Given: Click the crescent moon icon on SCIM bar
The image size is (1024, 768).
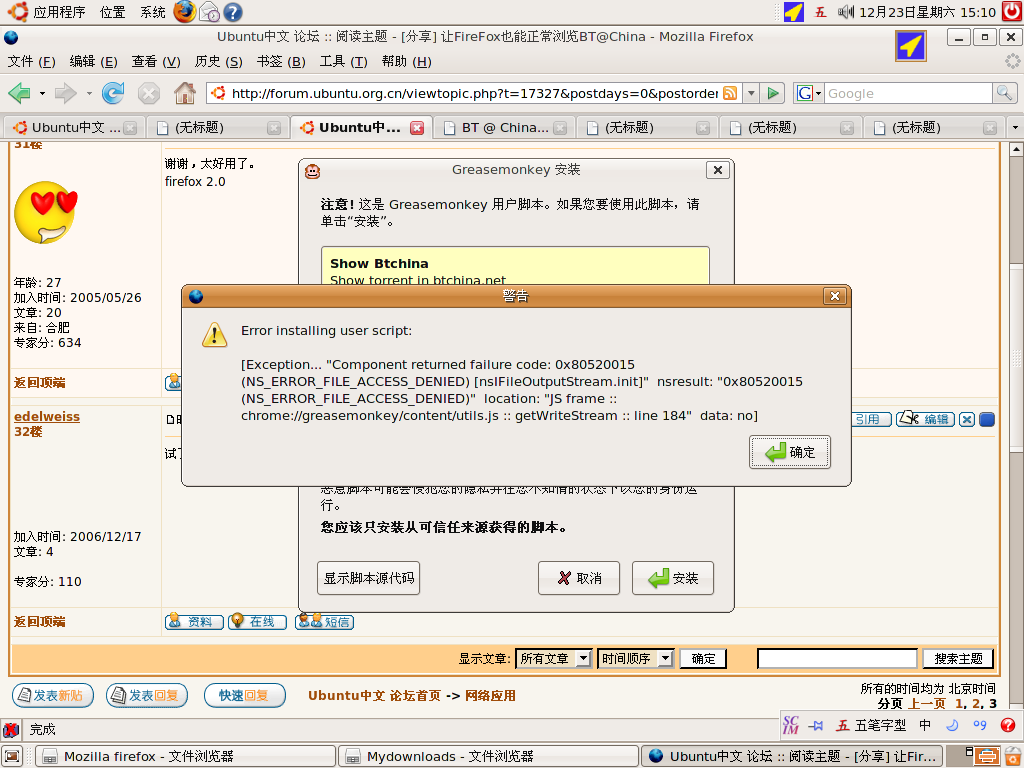Looking at the screenshot, I should pyautogui.click(x=952, y=725).
